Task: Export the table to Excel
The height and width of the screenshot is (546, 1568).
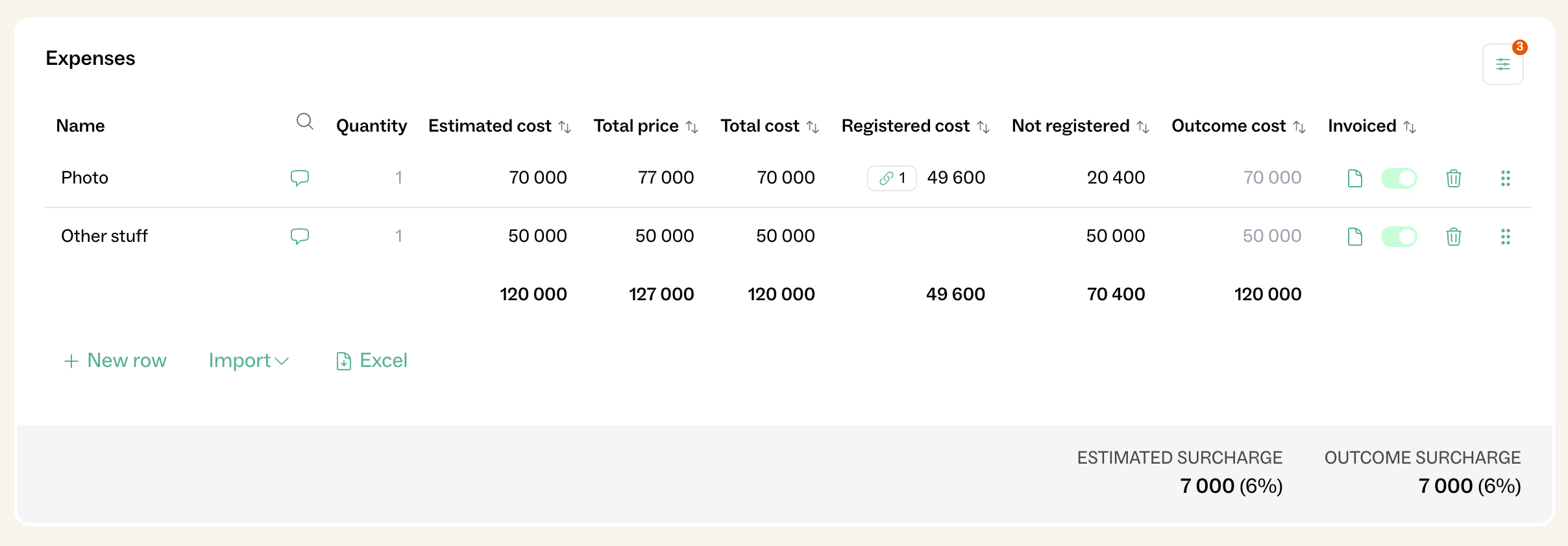Action: pyautogui.click(x=372, y=361)
